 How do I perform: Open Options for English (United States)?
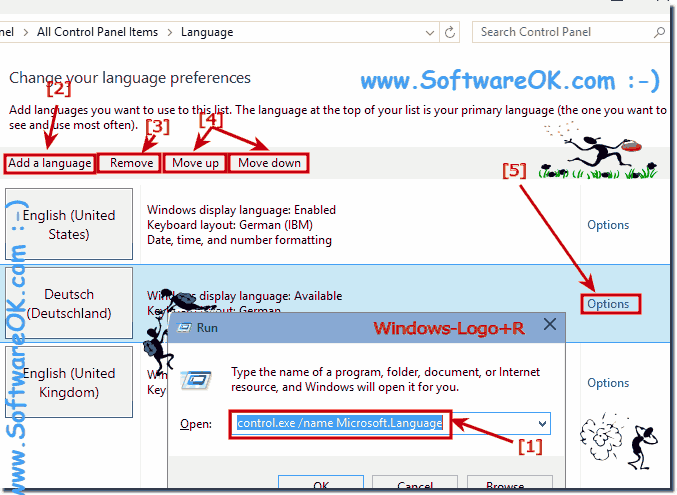[x=608, y=225]
